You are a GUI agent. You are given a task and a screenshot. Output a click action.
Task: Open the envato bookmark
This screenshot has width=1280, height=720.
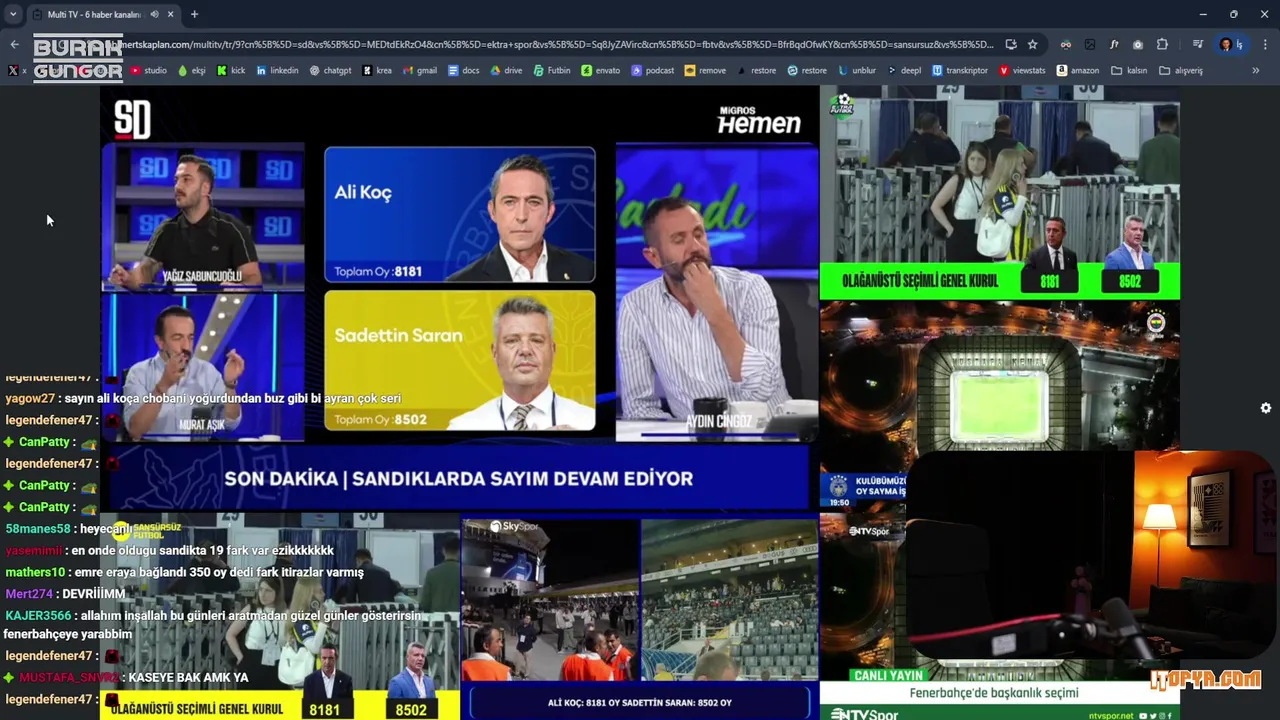coord(600,71)
